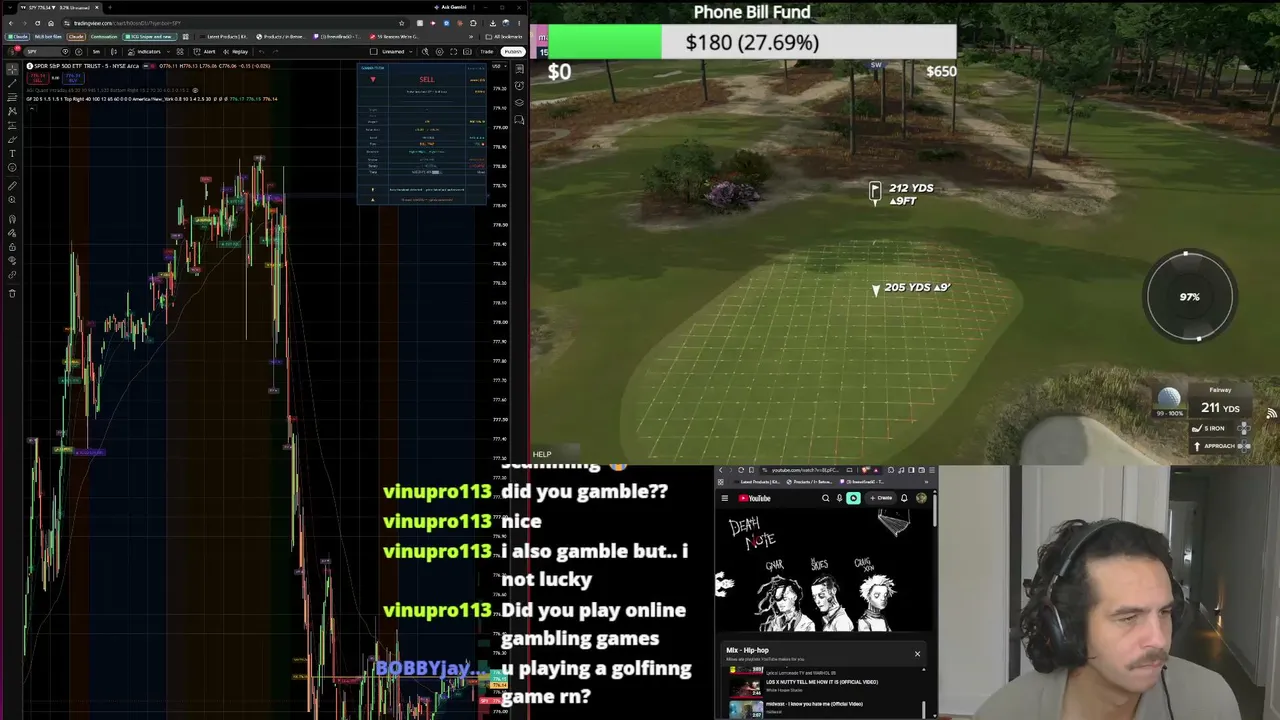Screen dimensions: 1280x720
Task: Click the YouTube Create button
Action: [x=883, y=498]
